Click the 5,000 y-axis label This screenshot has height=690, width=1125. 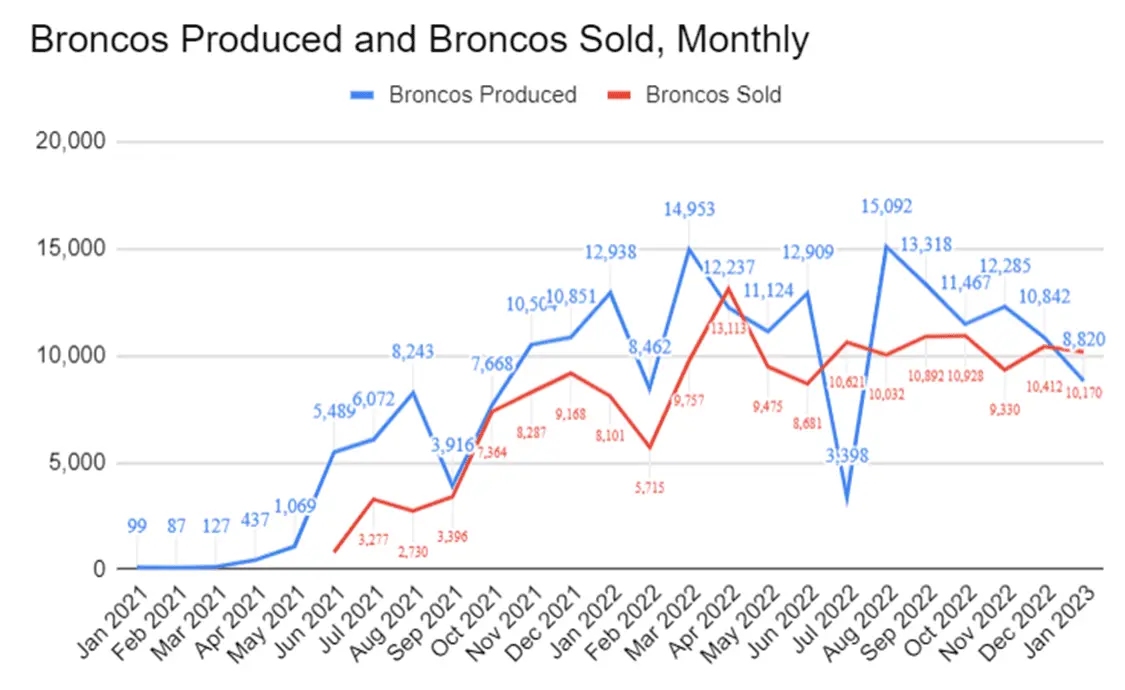pyautogui.click(x=80, y=463)
